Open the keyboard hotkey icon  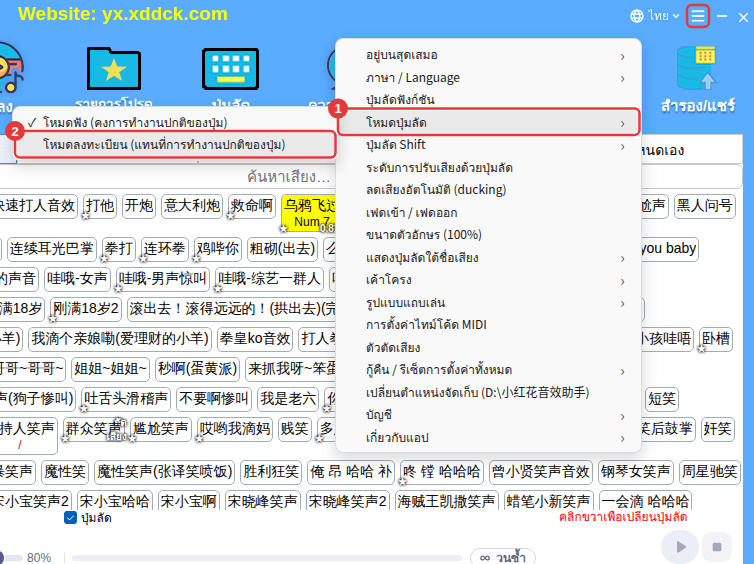230,69
